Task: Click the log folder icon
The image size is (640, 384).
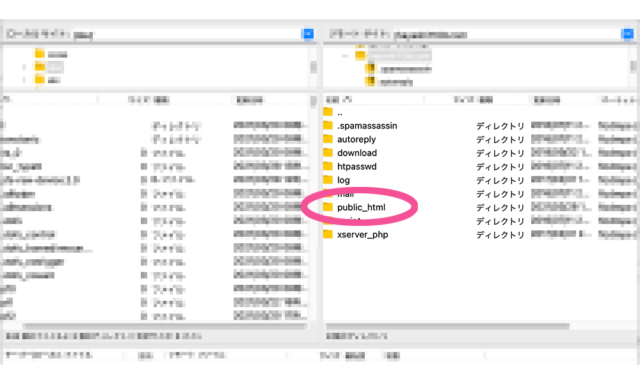Action: click(x=328, y=180)
